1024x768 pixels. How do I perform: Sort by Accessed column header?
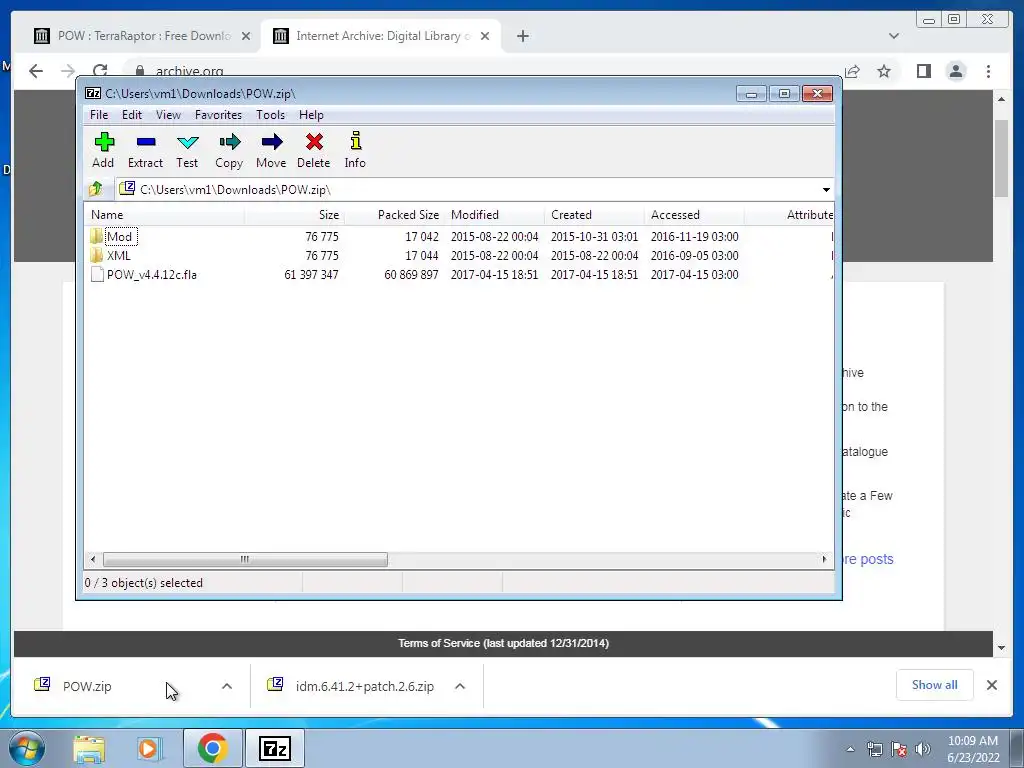(x=694, y=215)
